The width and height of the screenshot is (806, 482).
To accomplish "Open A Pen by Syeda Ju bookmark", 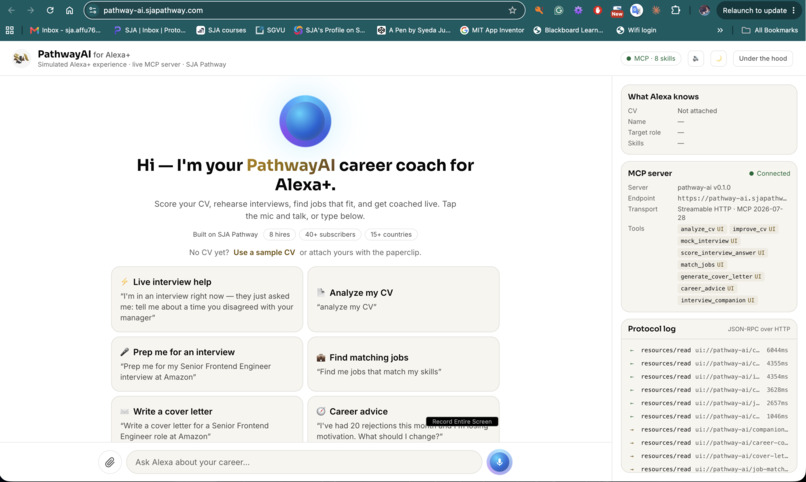I will point(414,30).
